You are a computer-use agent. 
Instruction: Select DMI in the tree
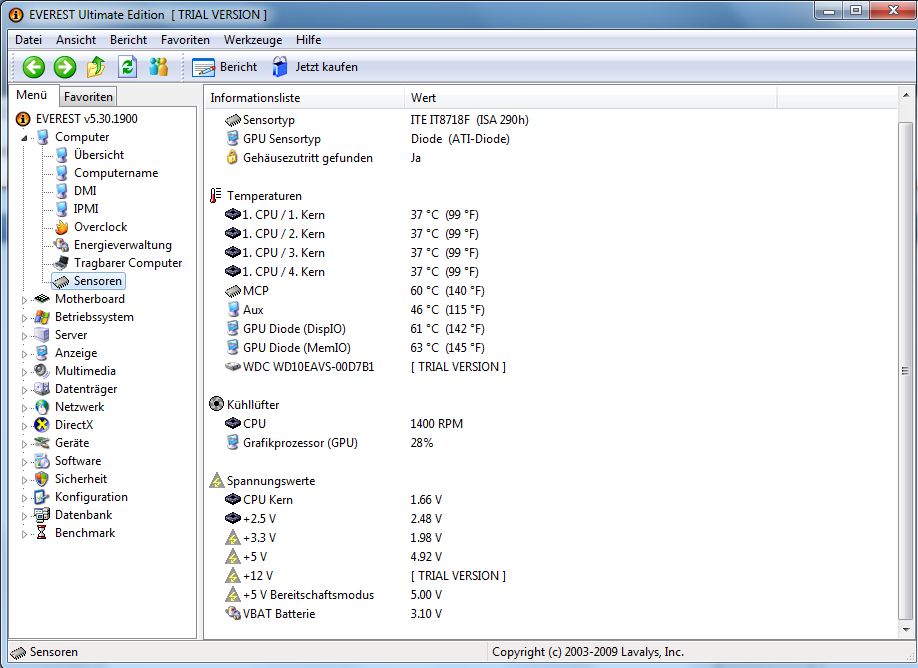pyautogui.click(x=85, y=191)
